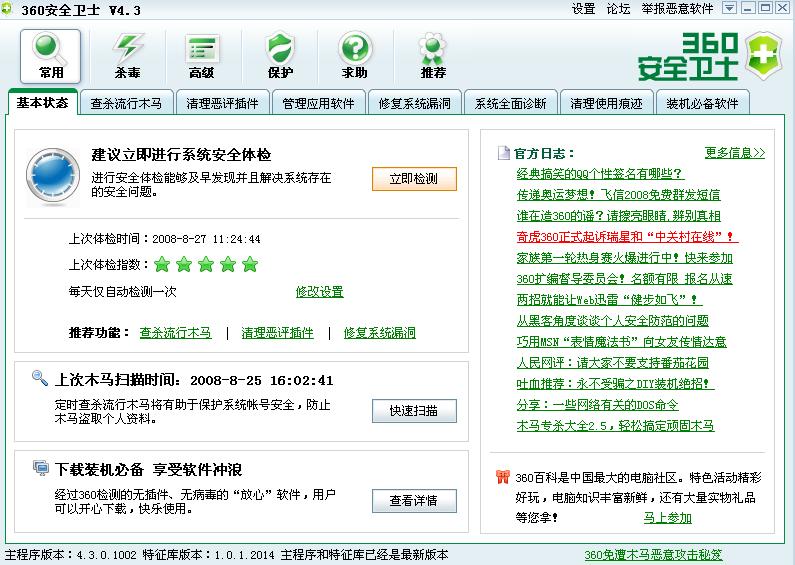Open 举报恶意软件 in the title bar
795x565 pixels.
click(x=677, y=9)
